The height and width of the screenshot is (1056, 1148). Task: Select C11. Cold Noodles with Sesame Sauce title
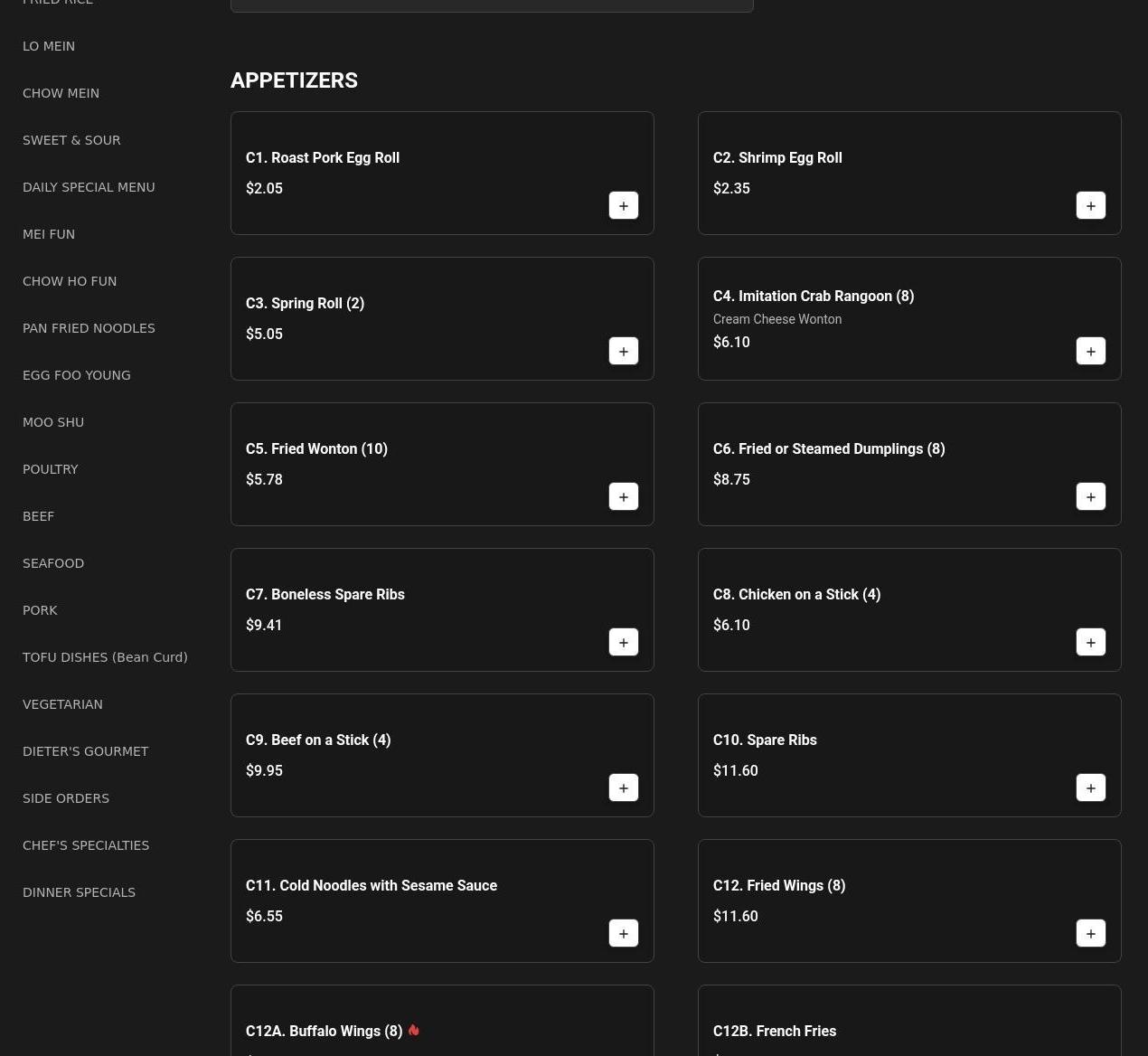click(372, 885)
